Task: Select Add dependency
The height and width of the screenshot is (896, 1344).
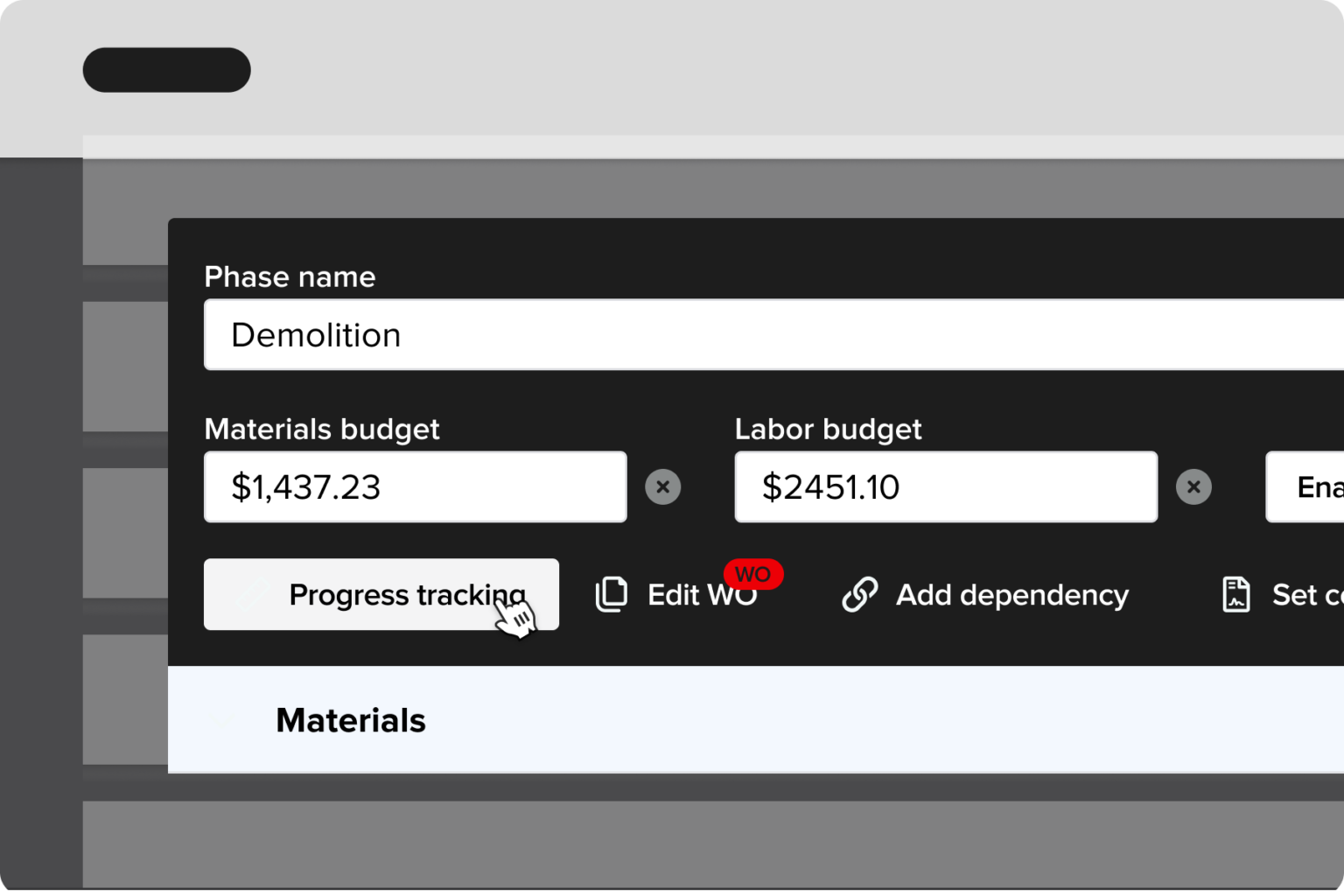Action: [1011, 594]
